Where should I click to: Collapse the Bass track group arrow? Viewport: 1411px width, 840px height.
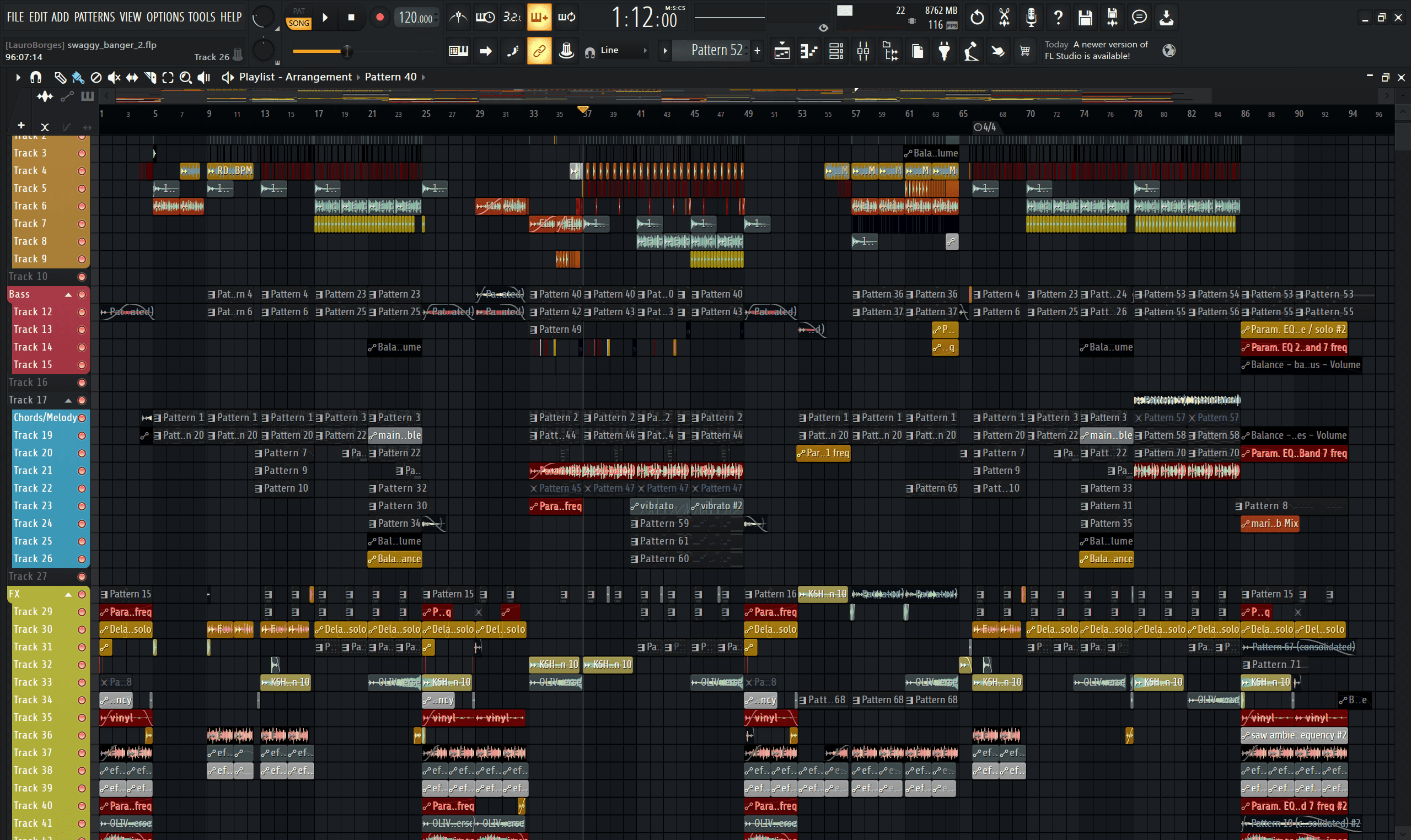pyautogui.click(x=68, y=294)
